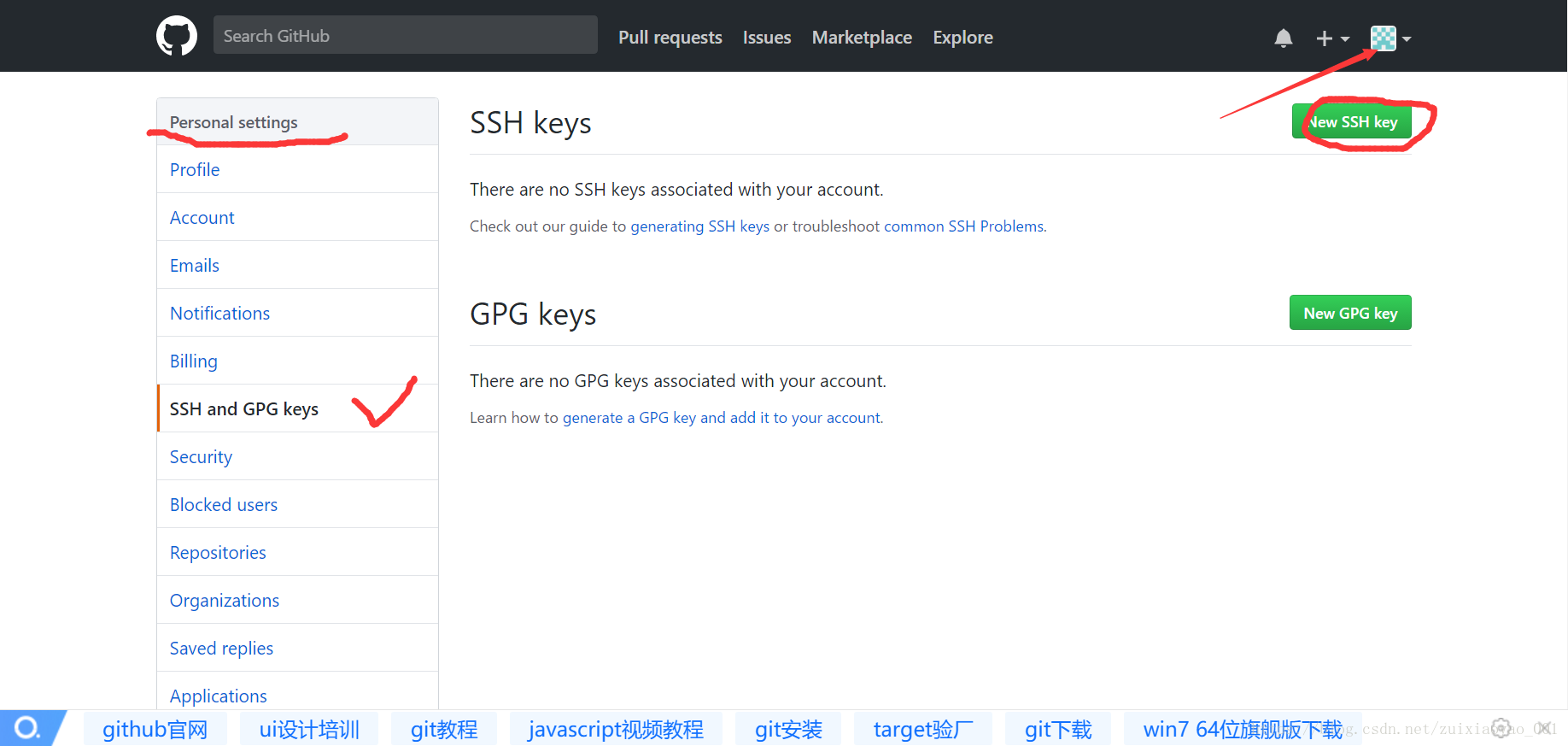Click the github官网 suggestion
This screenshot has height=746, width=1568.
pos(155,729)
